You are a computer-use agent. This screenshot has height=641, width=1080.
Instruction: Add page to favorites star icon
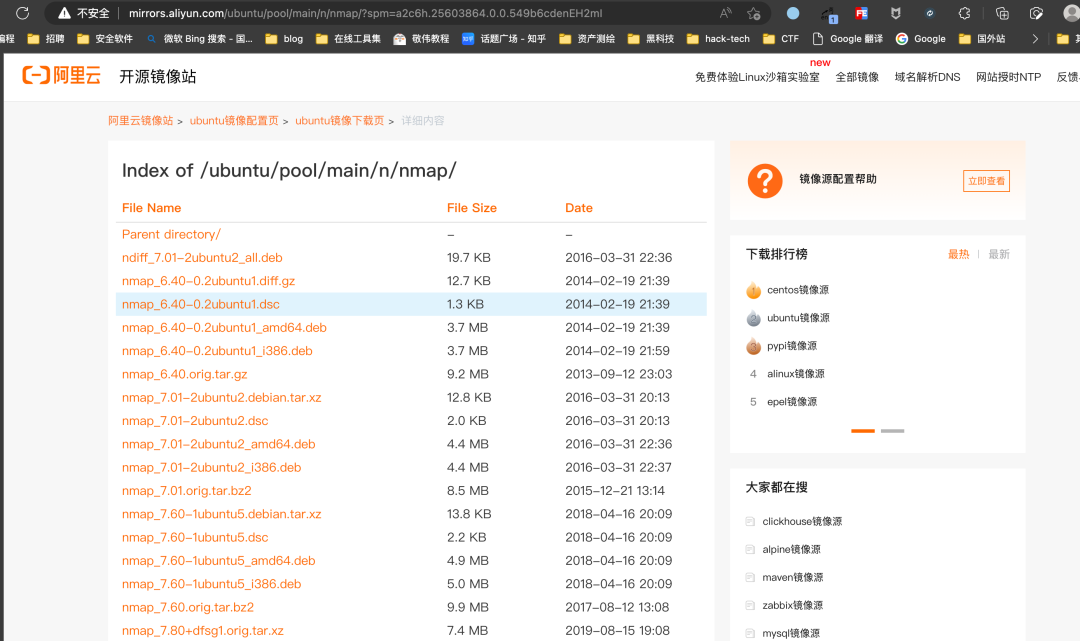point(754,13)
